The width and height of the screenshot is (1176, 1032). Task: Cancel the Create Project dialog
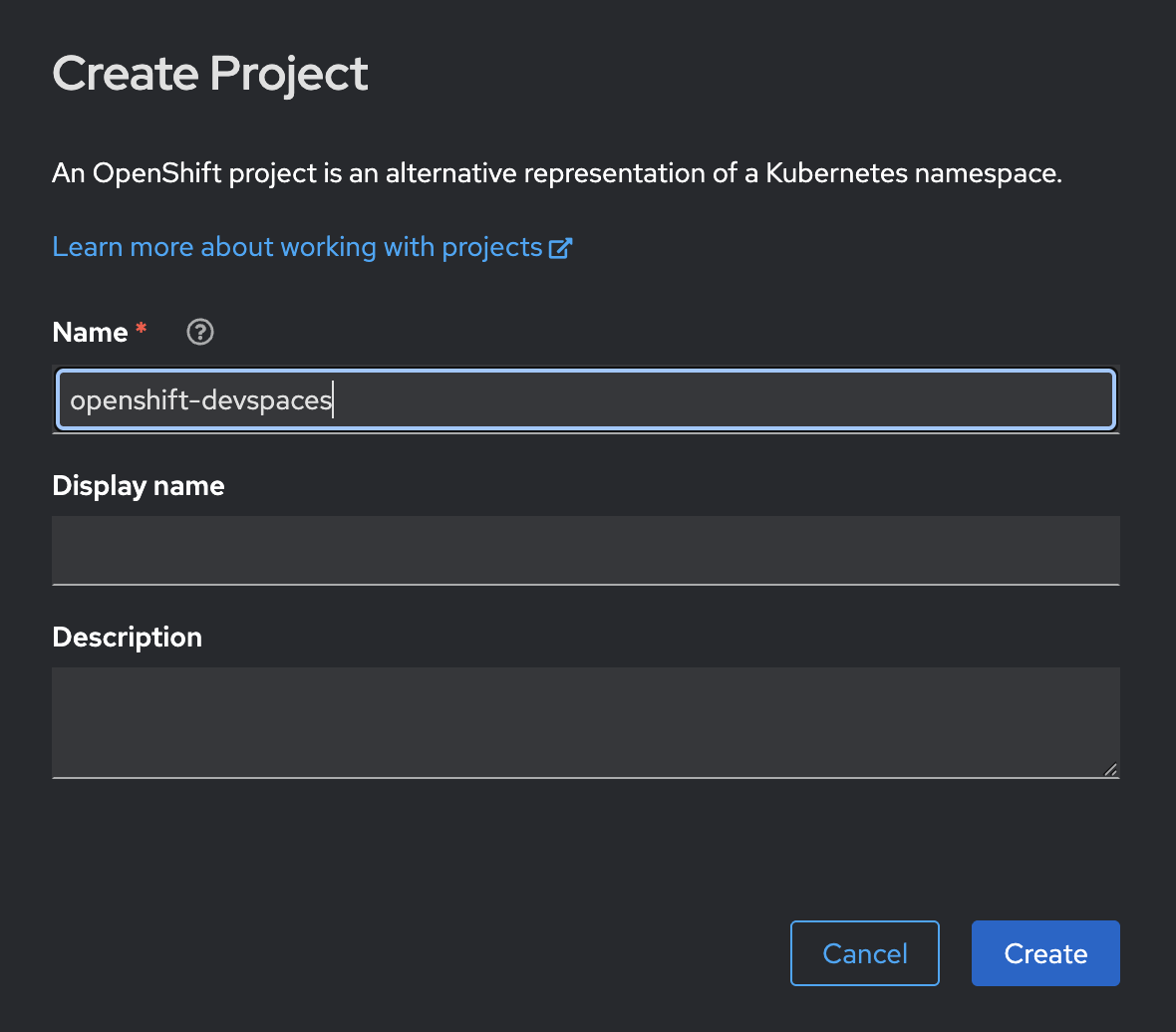click(865, 953)
